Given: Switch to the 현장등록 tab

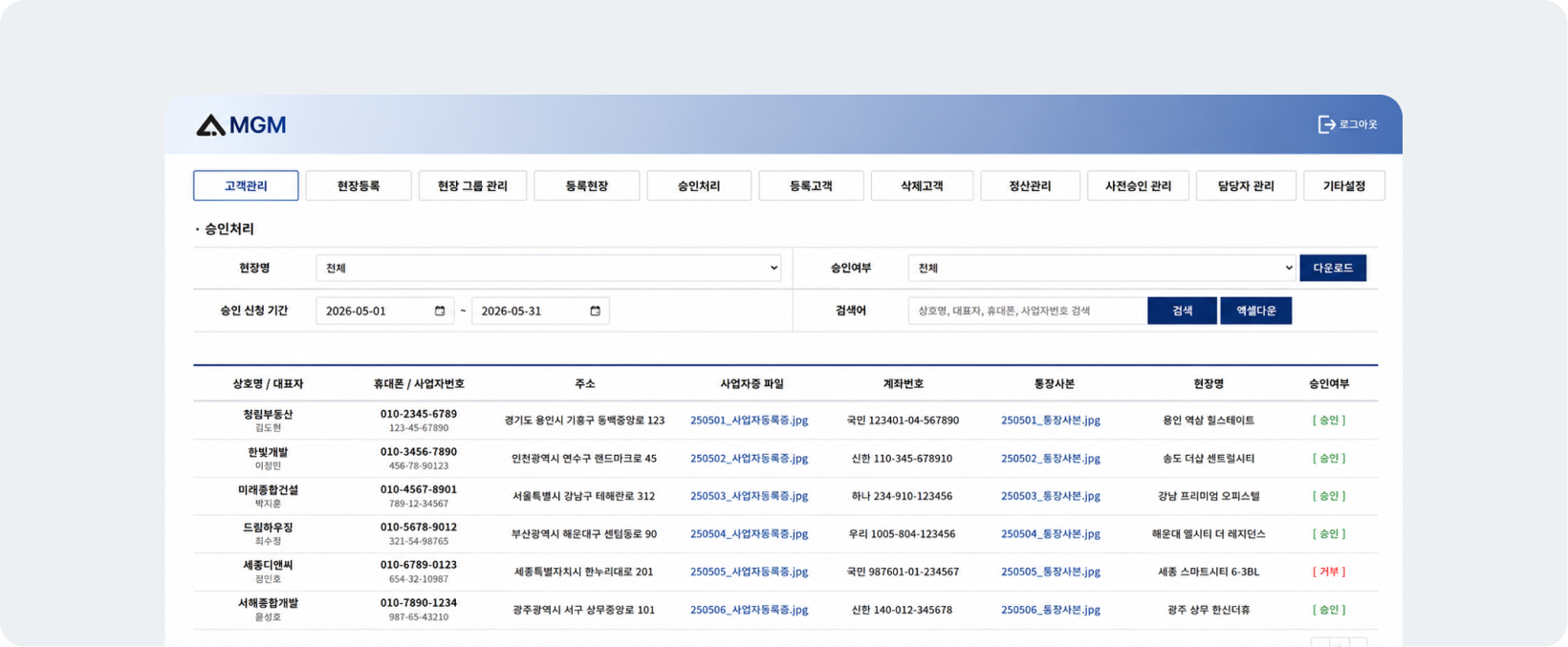Looking at the screenshot, I should [359, 185].
